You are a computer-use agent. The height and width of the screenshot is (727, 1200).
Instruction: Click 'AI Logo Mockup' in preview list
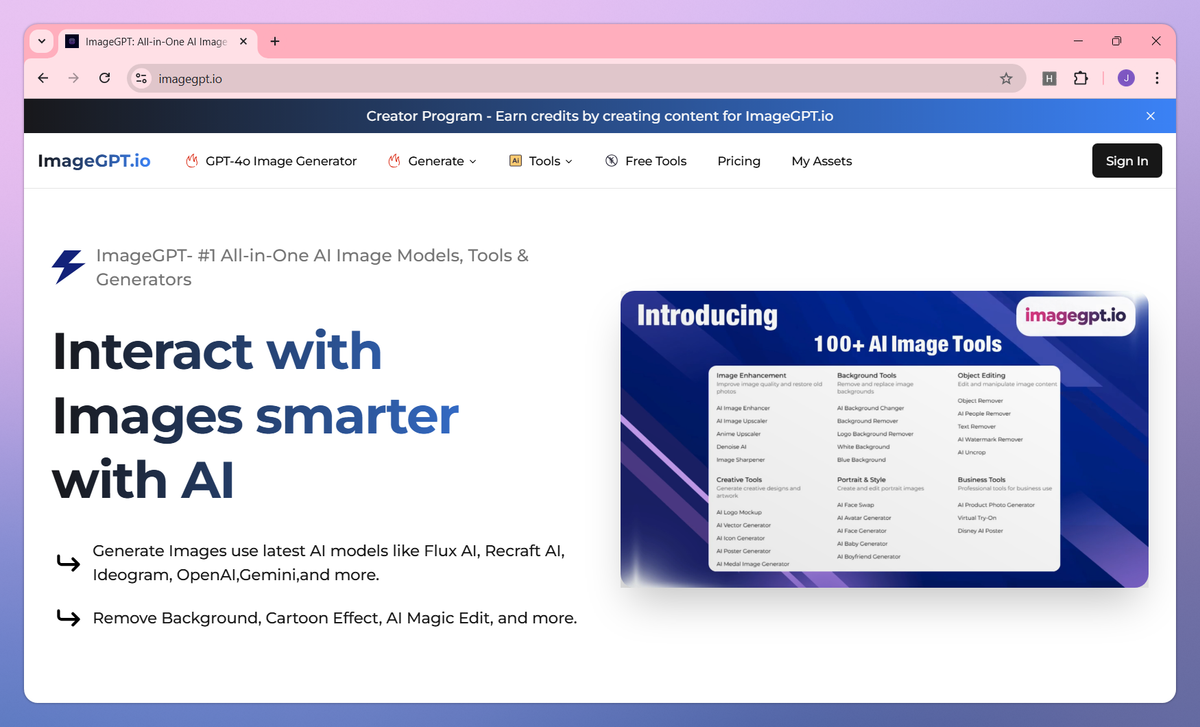pyautogui.click(x=739, y=512)
